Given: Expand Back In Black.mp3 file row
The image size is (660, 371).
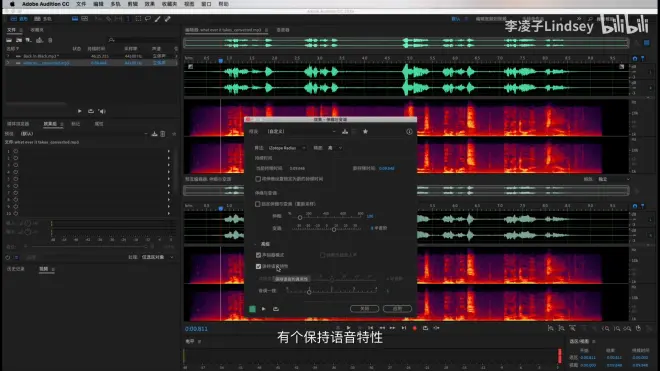Looking at the screenshot, I should 8,56.
